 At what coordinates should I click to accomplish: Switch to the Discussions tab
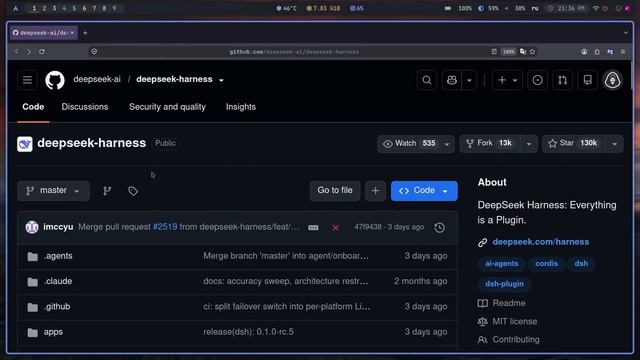pos(85,107)
